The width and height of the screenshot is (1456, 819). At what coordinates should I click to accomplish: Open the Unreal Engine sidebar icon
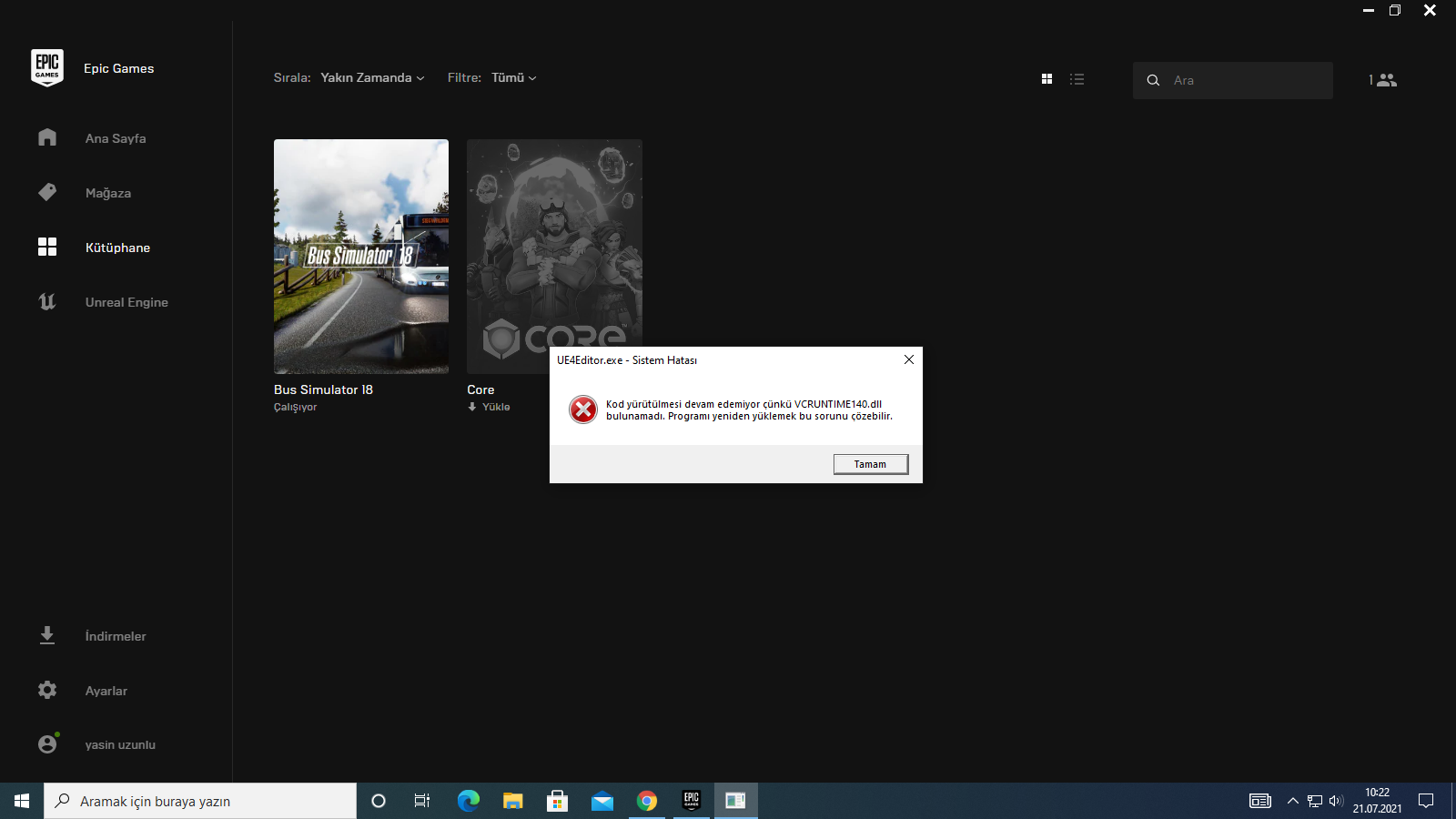point(47,301)
